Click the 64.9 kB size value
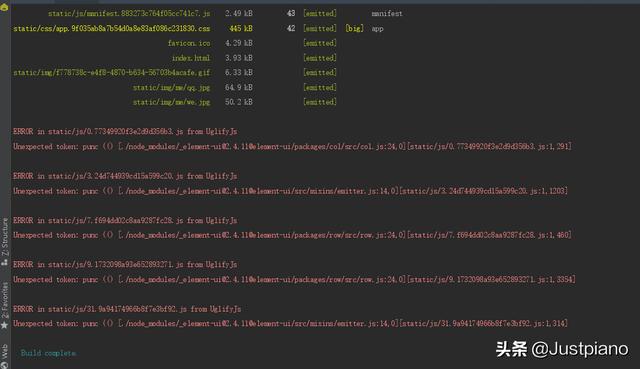 click(x=239, y=87)
